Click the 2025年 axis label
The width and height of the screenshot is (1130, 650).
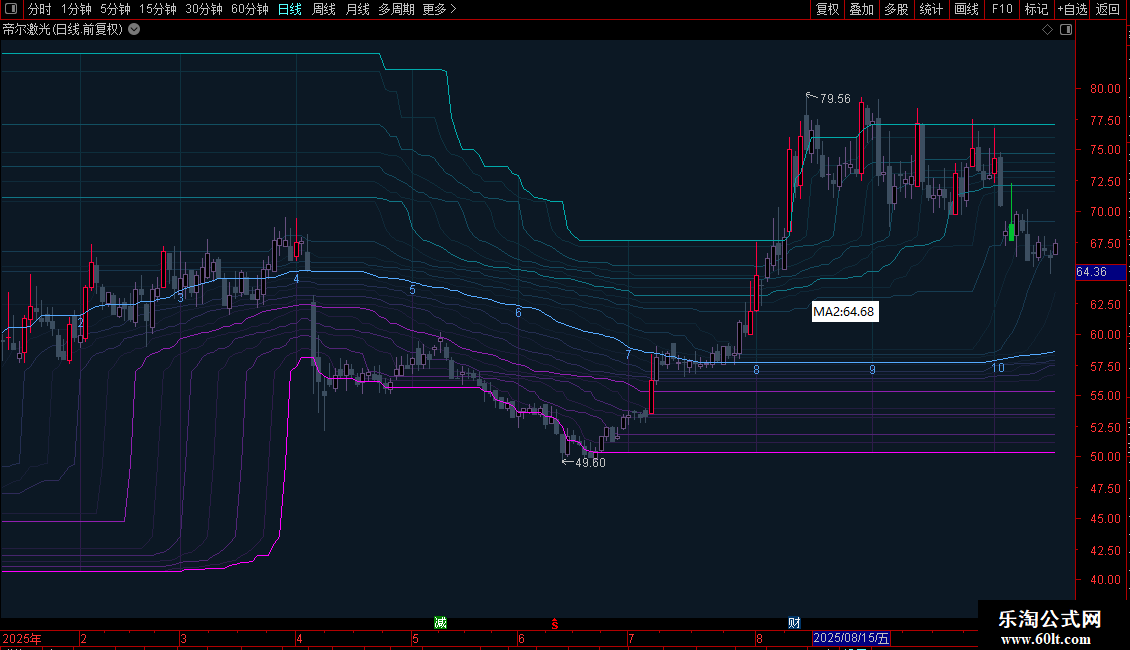pyautogui.click(x=22, y=638)
